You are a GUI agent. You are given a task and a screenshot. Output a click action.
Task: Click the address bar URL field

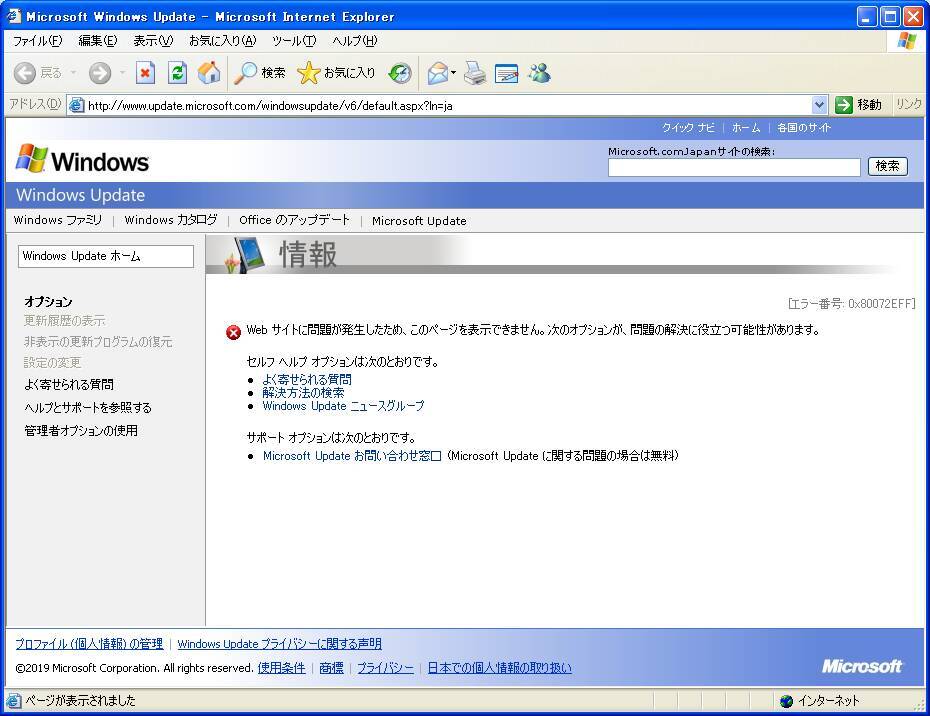click(448, 106)
